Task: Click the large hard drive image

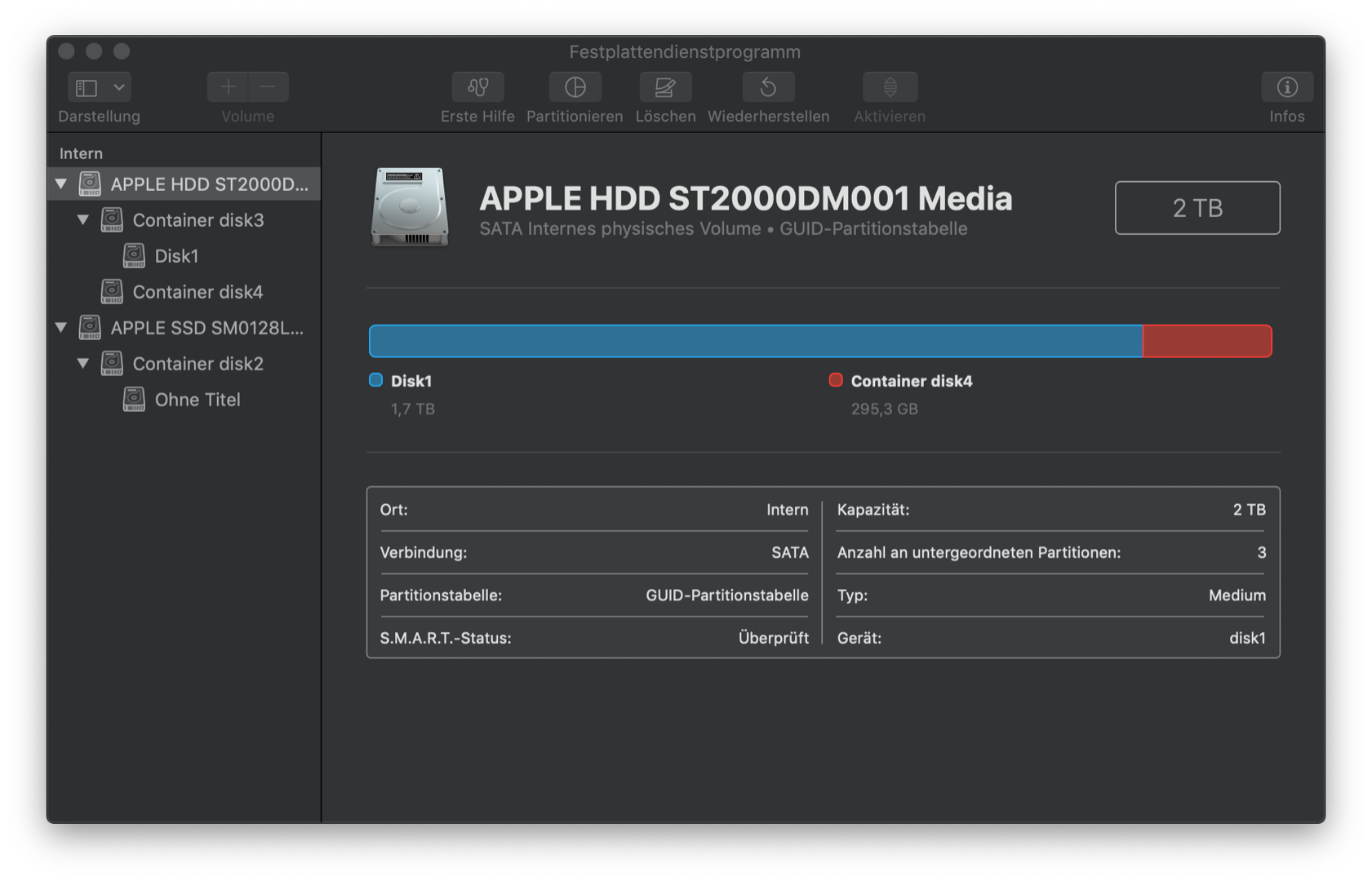Action: [410, 206]
